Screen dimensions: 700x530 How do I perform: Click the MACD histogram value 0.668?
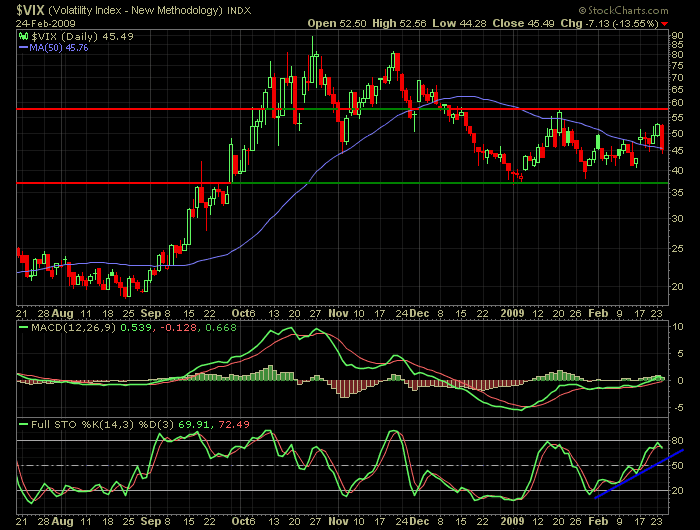click(x=221, y=328)
